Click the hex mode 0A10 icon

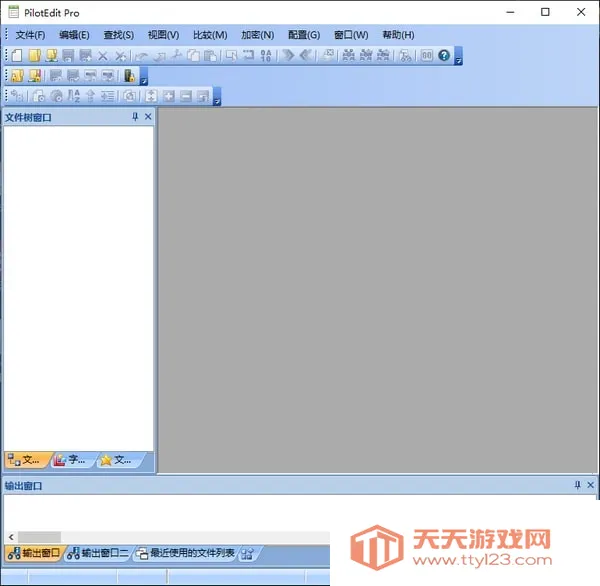tap(265, 56)
